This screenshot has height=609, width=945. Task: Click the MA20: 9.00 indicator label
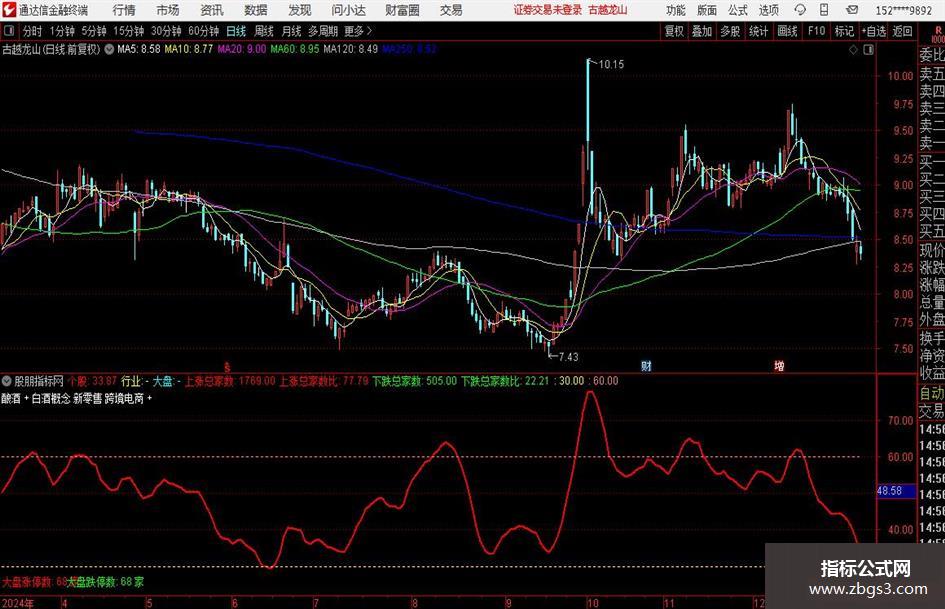coord(242,49)
